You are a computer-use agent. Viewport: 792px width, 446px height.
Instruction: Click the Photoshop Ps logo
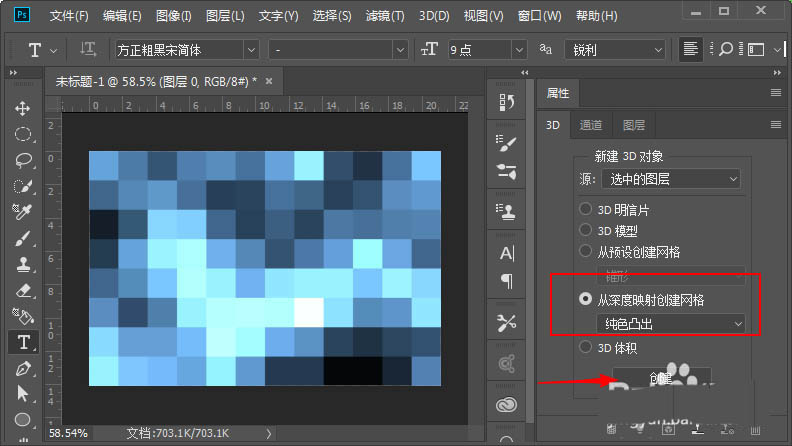point(22,15)
